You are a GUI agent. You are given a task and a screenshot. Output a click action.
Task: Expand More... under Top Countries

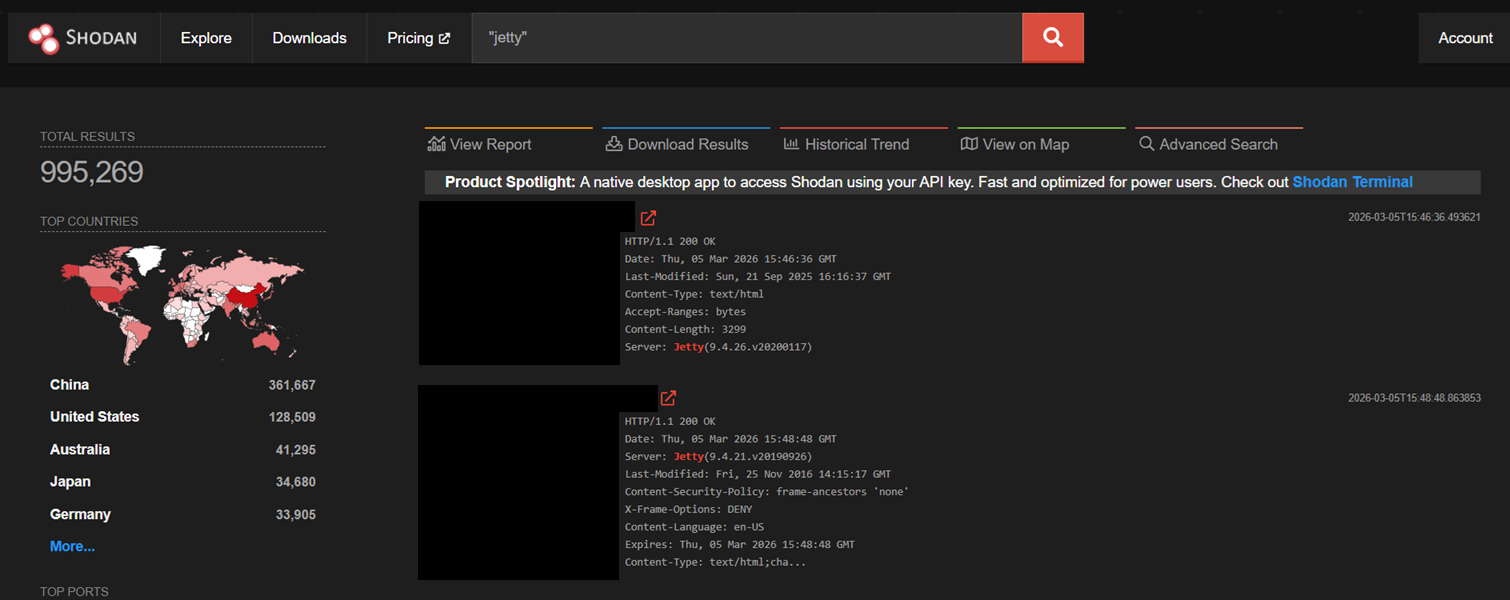click(x=72, y=546)
